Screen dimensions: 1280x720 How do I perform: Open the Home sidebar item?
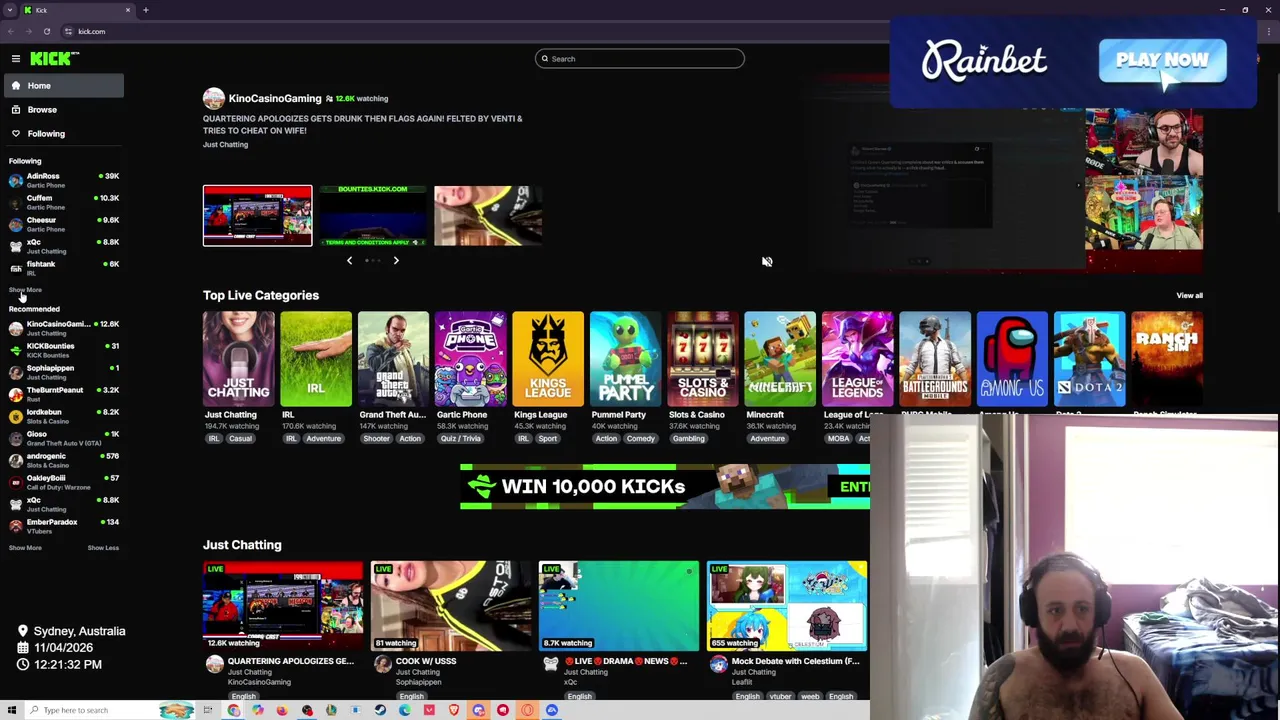(62, 86)
